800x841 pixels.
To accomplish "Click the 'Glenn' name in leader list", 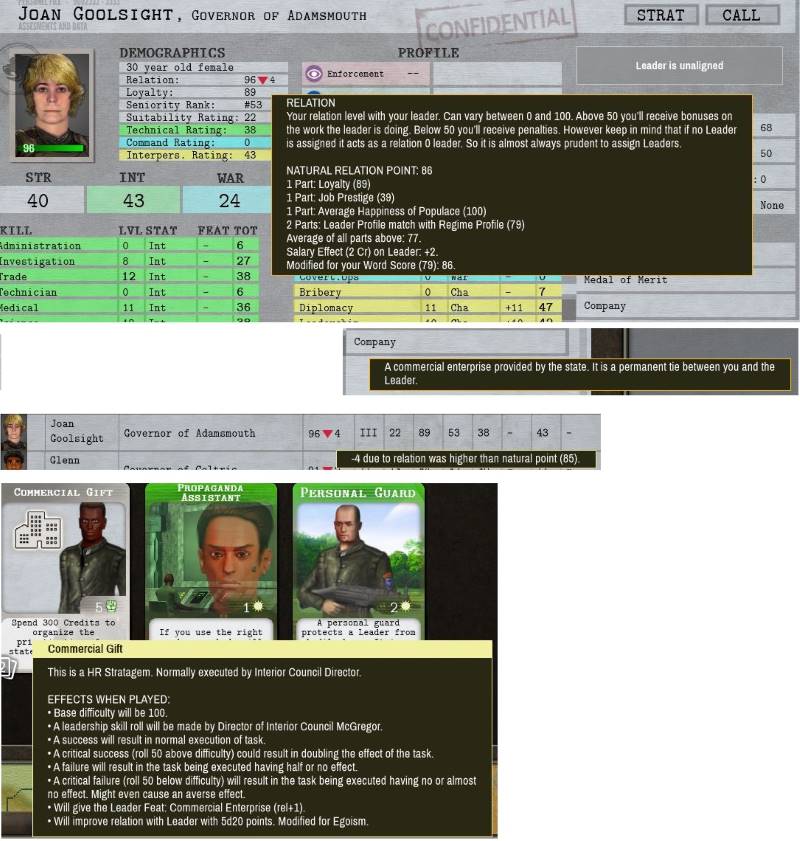I will click(64, 460).
